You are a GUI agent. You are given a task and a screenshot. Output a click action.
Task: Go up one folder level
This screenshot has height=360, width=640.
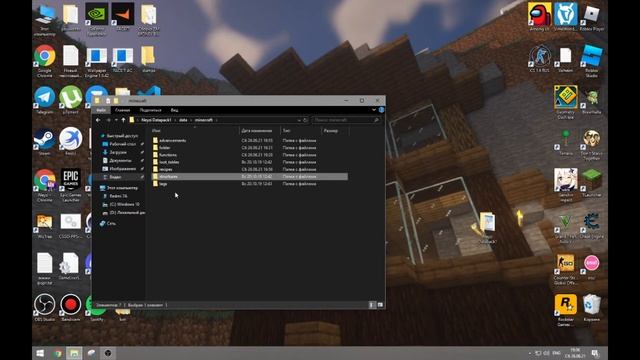point(123,120)
